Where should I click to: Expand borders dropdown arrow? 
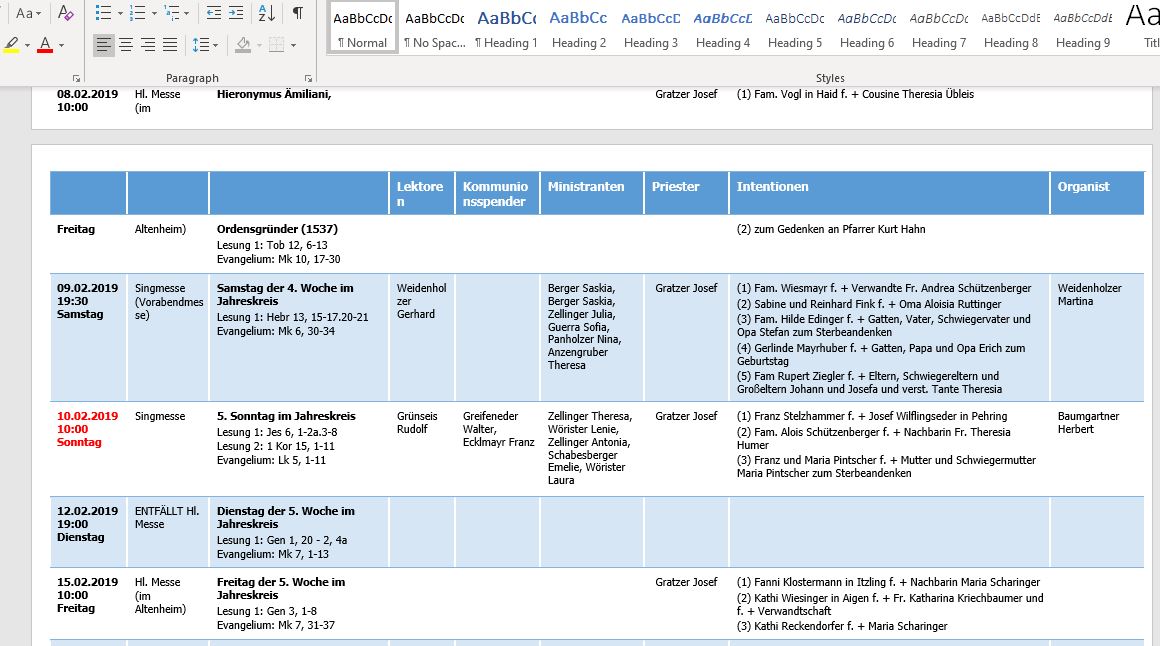[294, 45]
